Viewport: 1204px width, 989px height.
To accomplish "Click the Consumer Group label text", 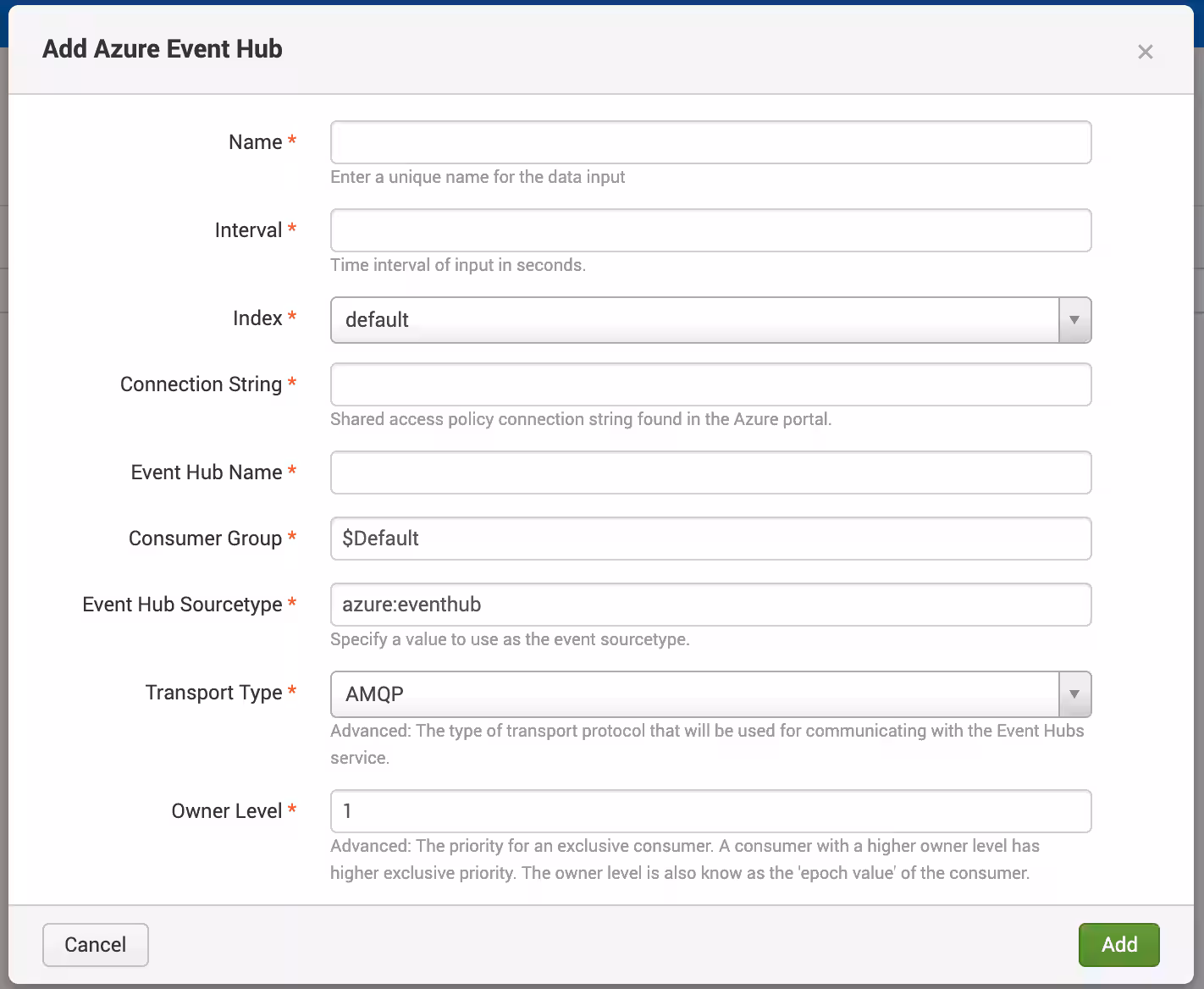I will click(205, 539).
